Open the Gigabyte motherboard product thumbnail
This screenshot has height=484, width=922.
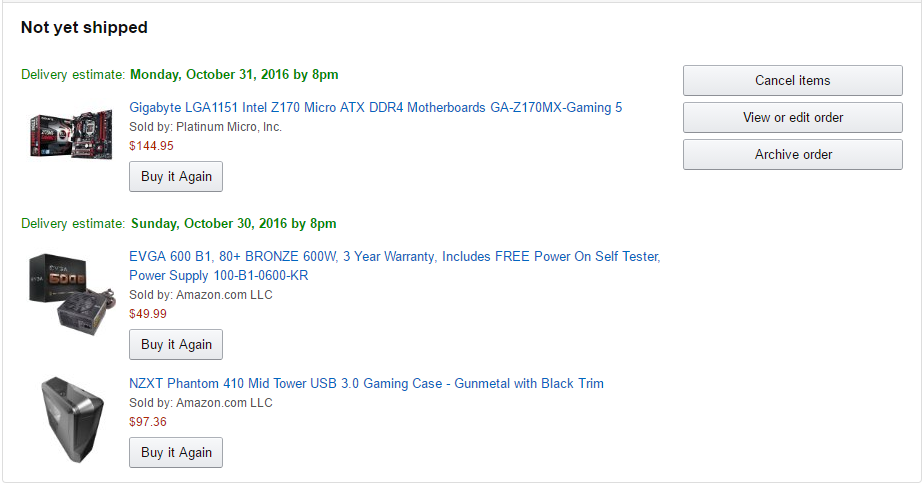pyautogui.click(x=71, y=133)
